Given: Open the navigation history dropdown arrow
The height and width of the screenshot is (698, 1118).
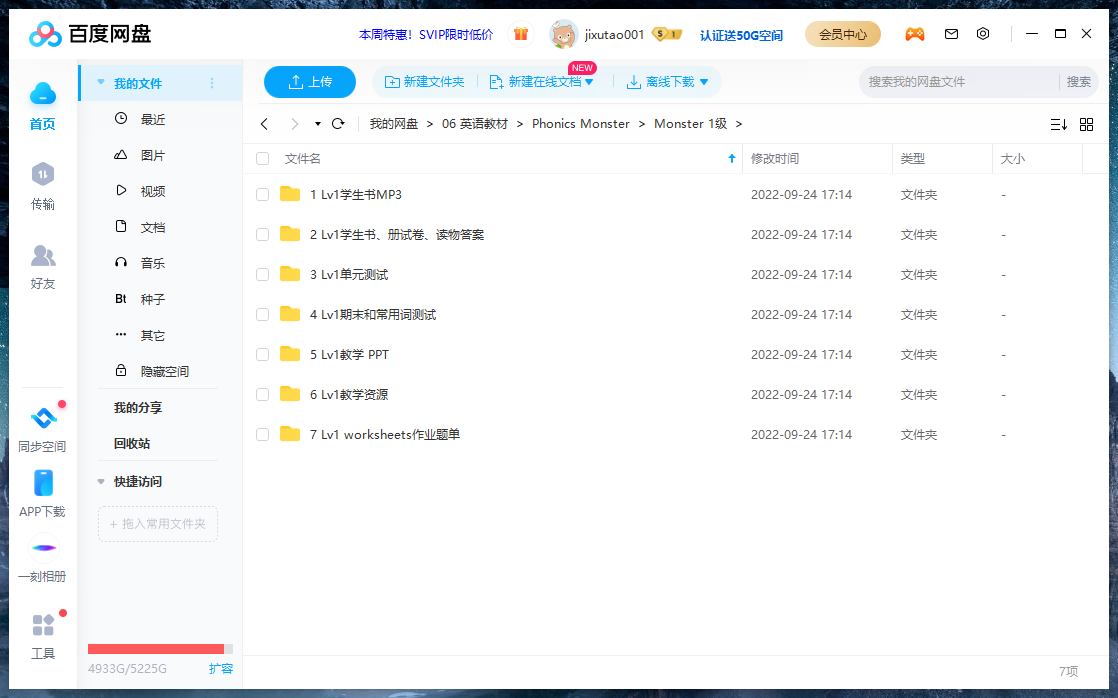Looking at the screenshot, I should [x=318, y=124].
